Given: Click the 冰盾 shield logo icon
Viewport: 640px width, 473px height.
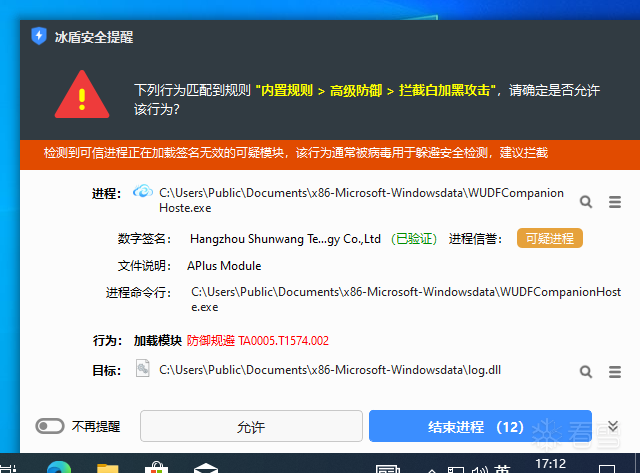Looking at the screenshot, I should click(39, 36).
